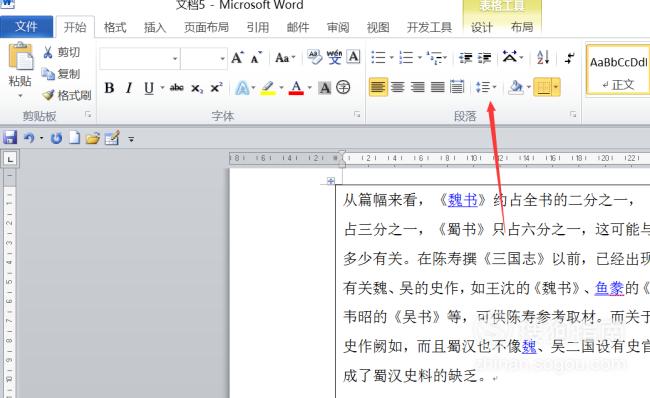Apply the Borders button

543,87
